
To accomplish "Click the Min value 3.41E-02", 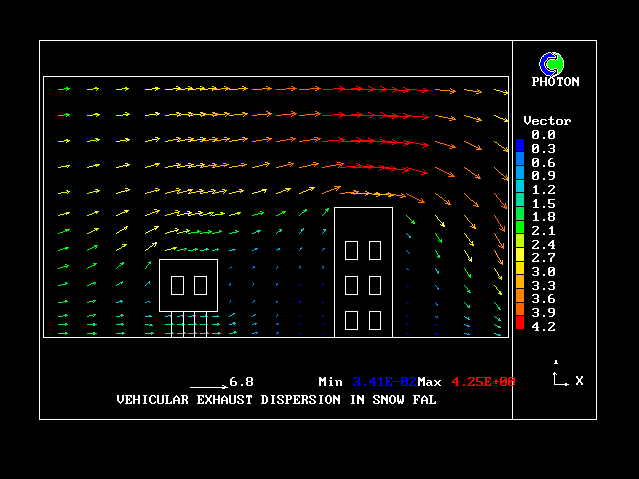I will 381,382.
